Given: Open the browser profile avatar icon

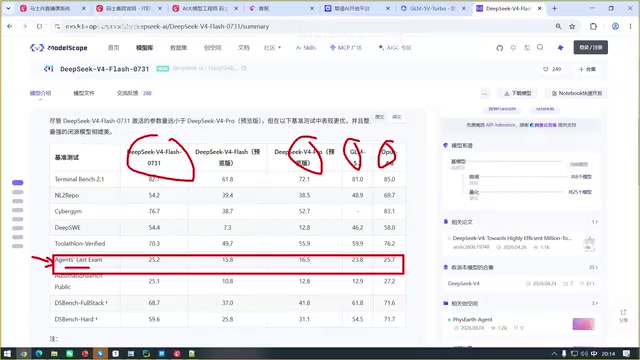Looking at the screenshot, I should (615, 26).
